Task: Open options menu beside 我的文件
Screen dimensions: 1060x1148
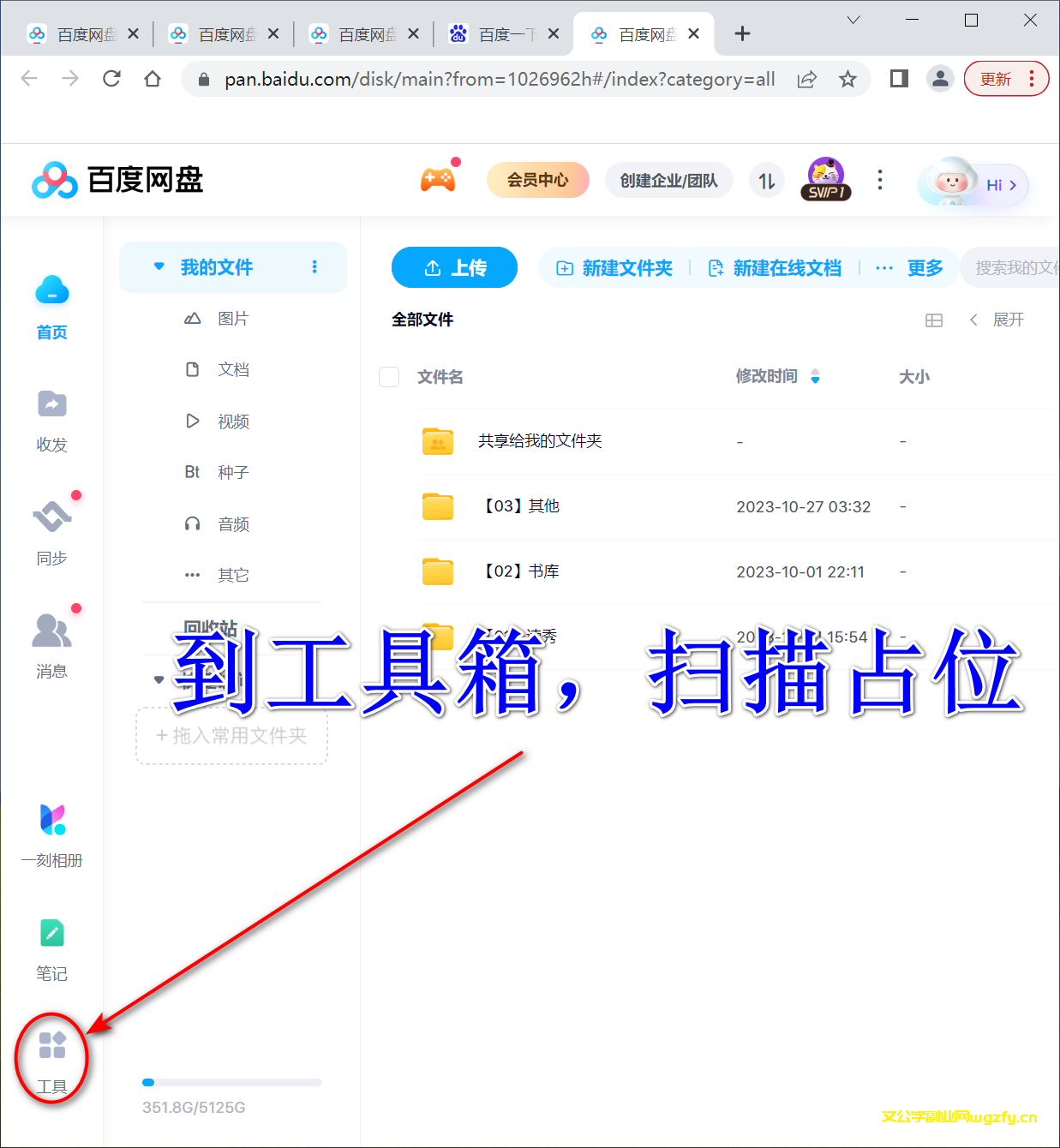Action: (314, 267)
